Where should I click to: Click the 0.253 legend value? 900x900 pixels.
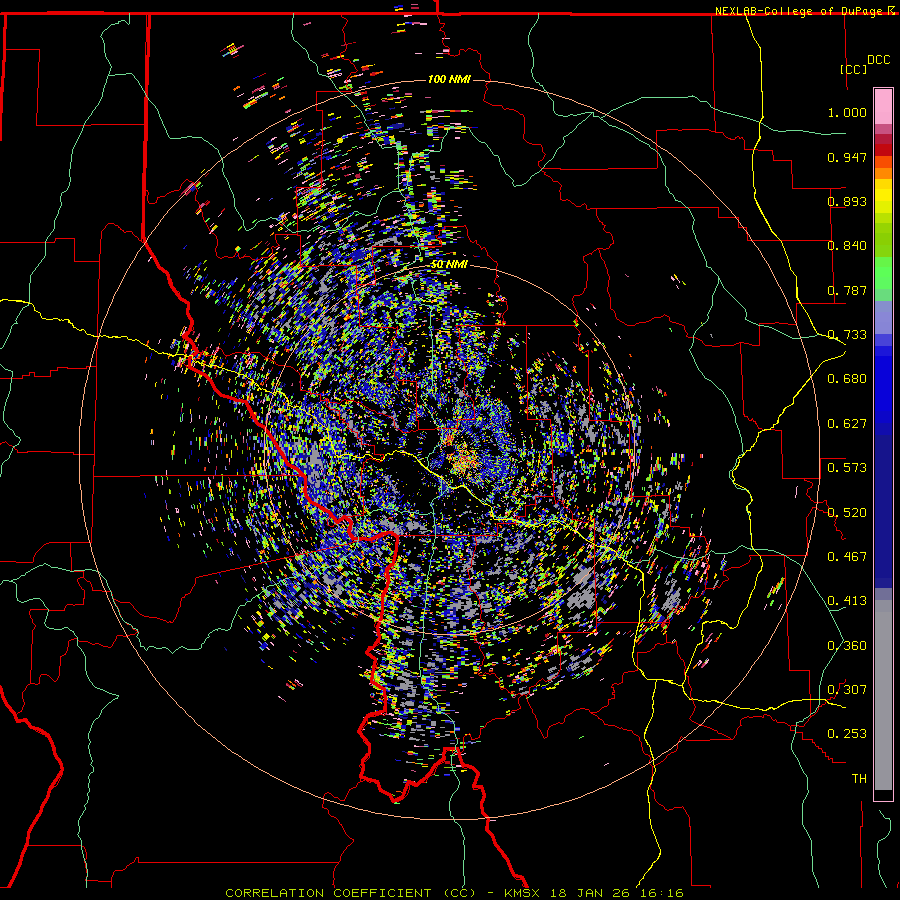click(847, 734)
